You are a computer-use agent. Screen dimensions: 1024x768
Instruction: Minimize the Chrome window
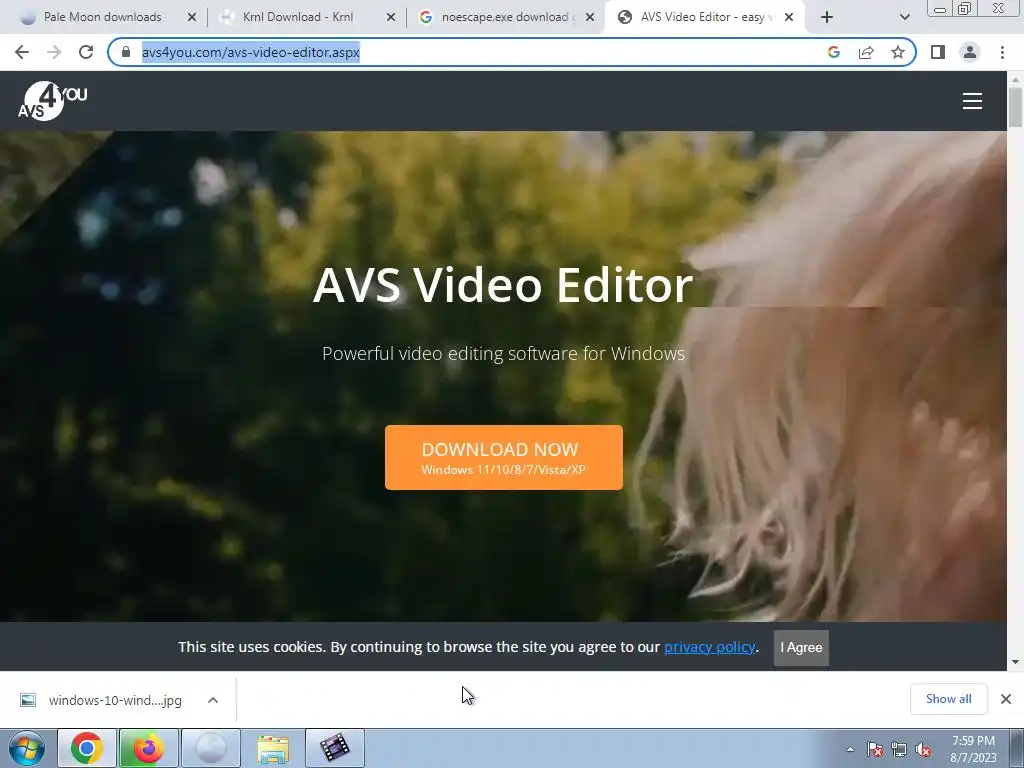point(940,9)
